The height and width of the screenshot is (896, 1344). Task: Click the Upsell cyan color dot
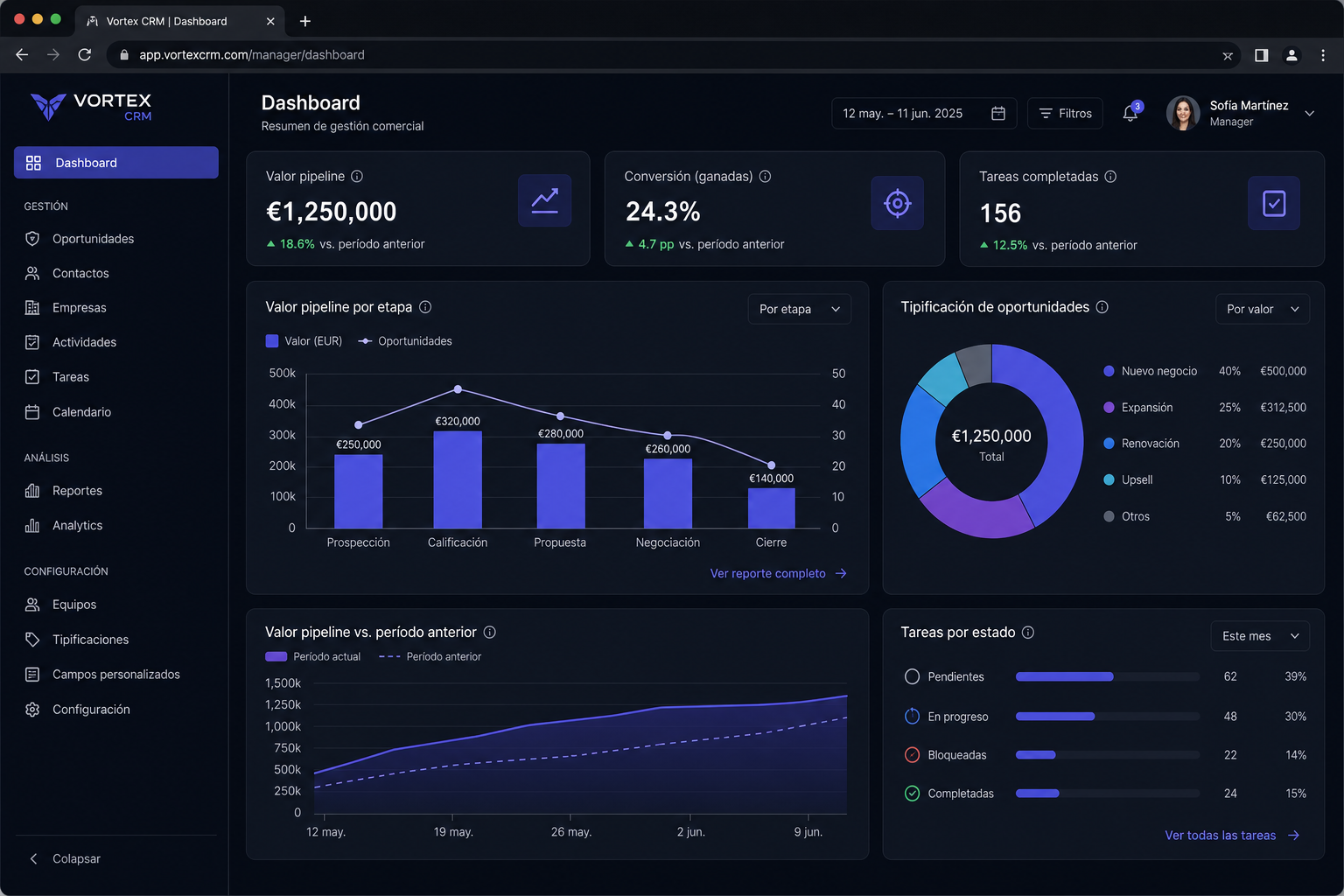coord(1109,479)
